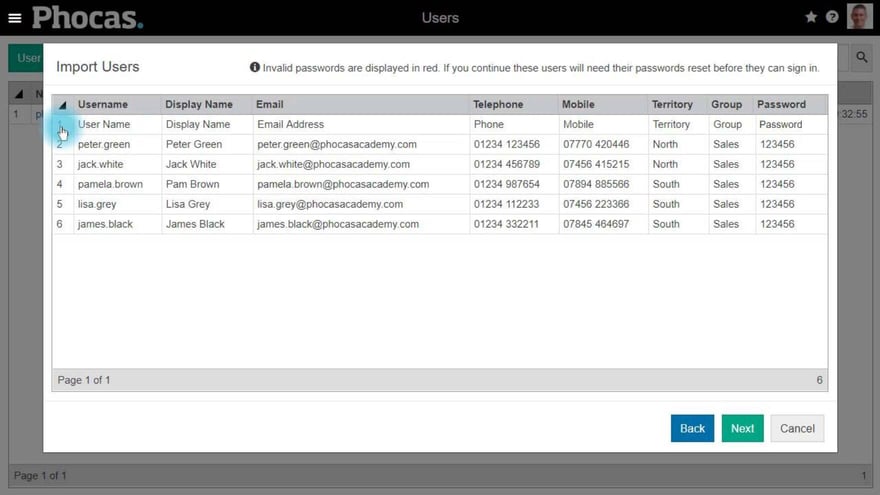Open the help question mark icon
Screen dimensions: 880x495
tap(832, 17)
